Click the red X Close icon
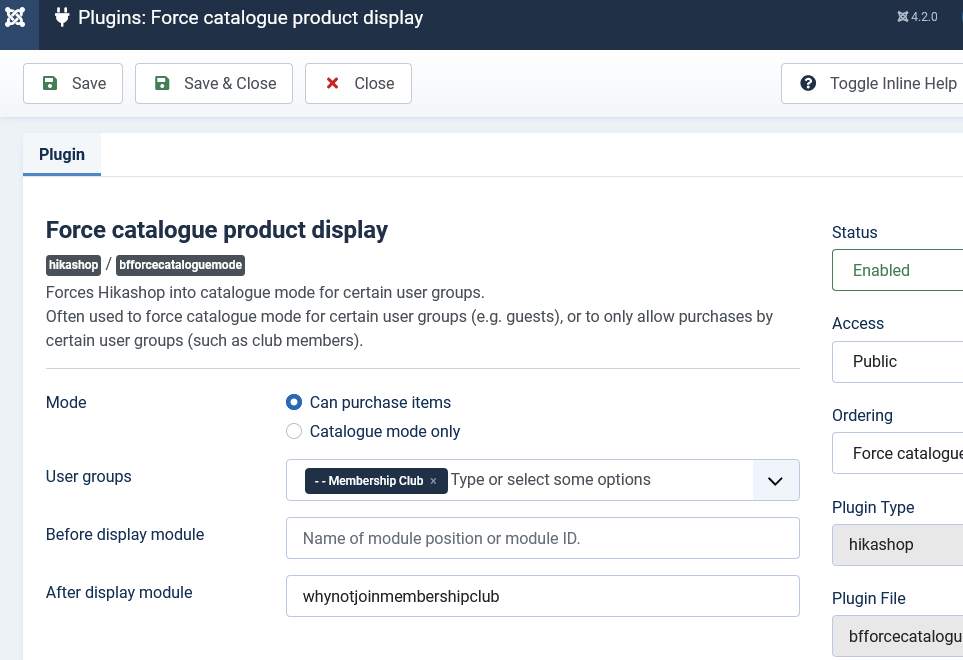Viewport: 963px width, 660px height. [x=332, y=83]
